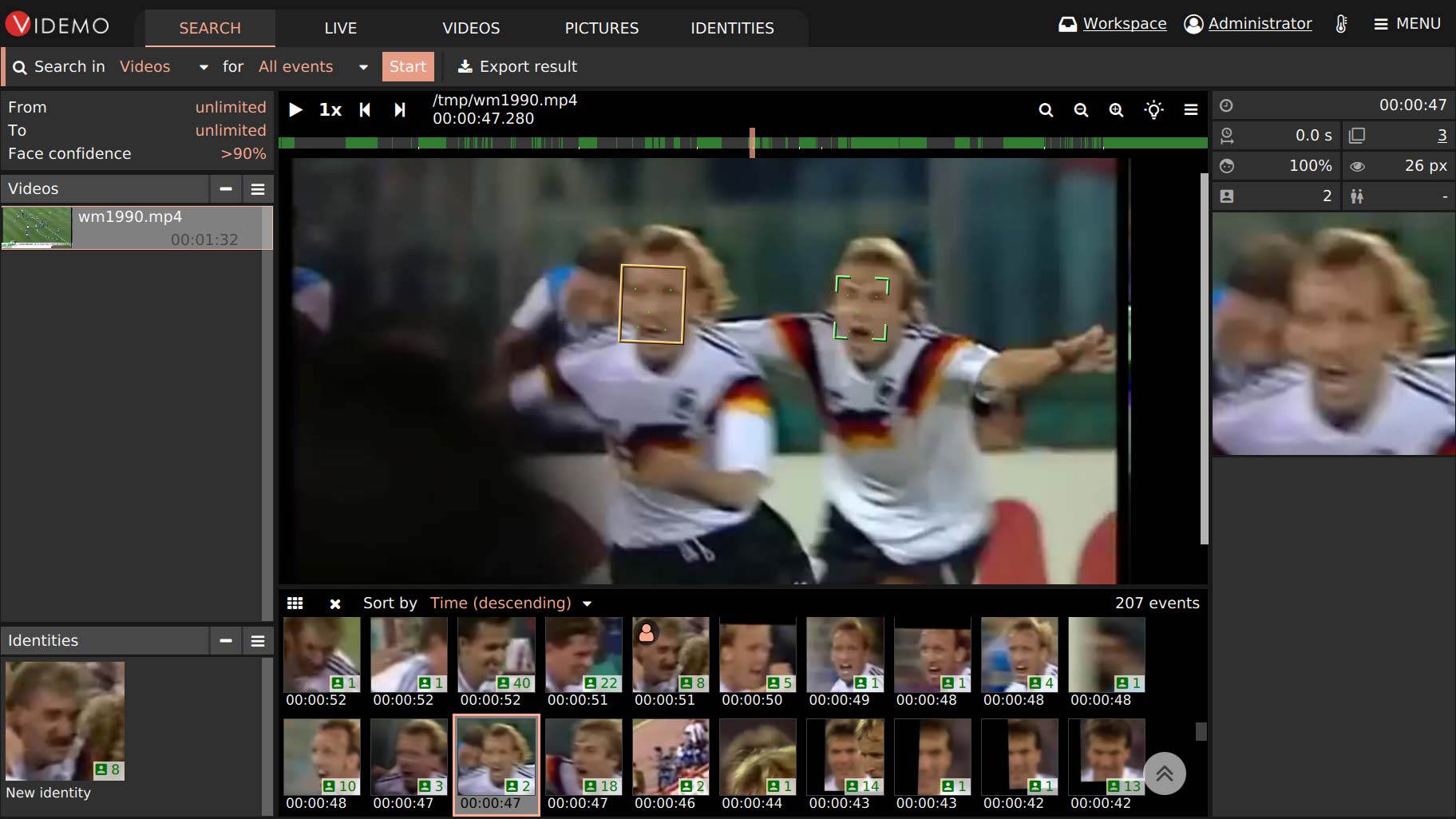This screenshot has width=1456, height=819.
Task: Open the Workspace link
Action: [x=1112, y=24]
